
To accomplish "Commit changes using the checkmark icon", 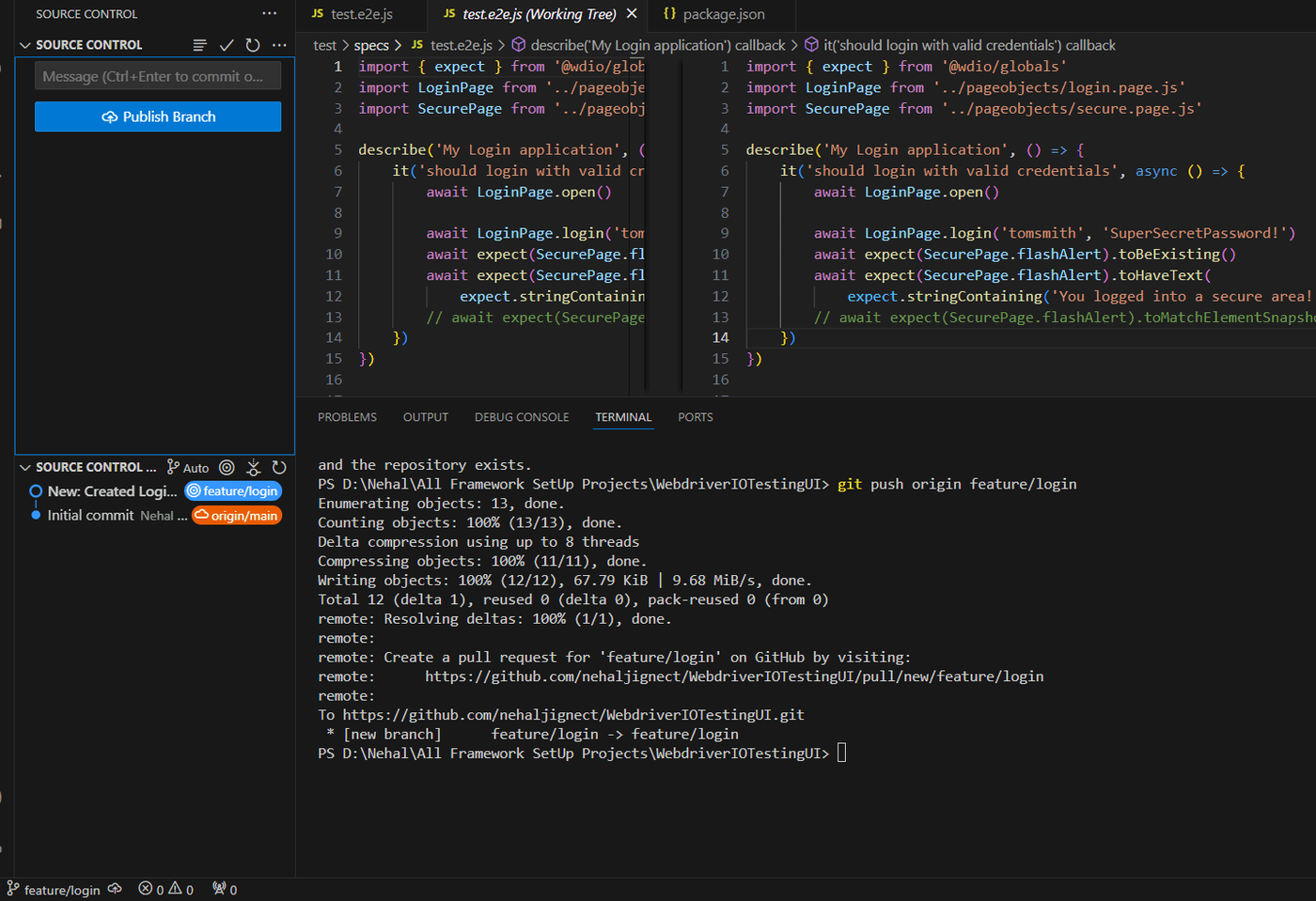I will click(227, 45).
